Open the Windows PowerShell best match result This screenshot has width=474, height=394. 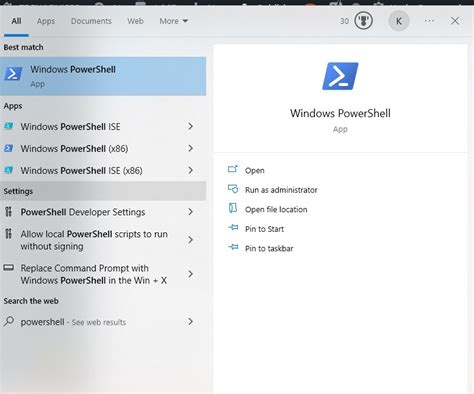click(103, 76)
